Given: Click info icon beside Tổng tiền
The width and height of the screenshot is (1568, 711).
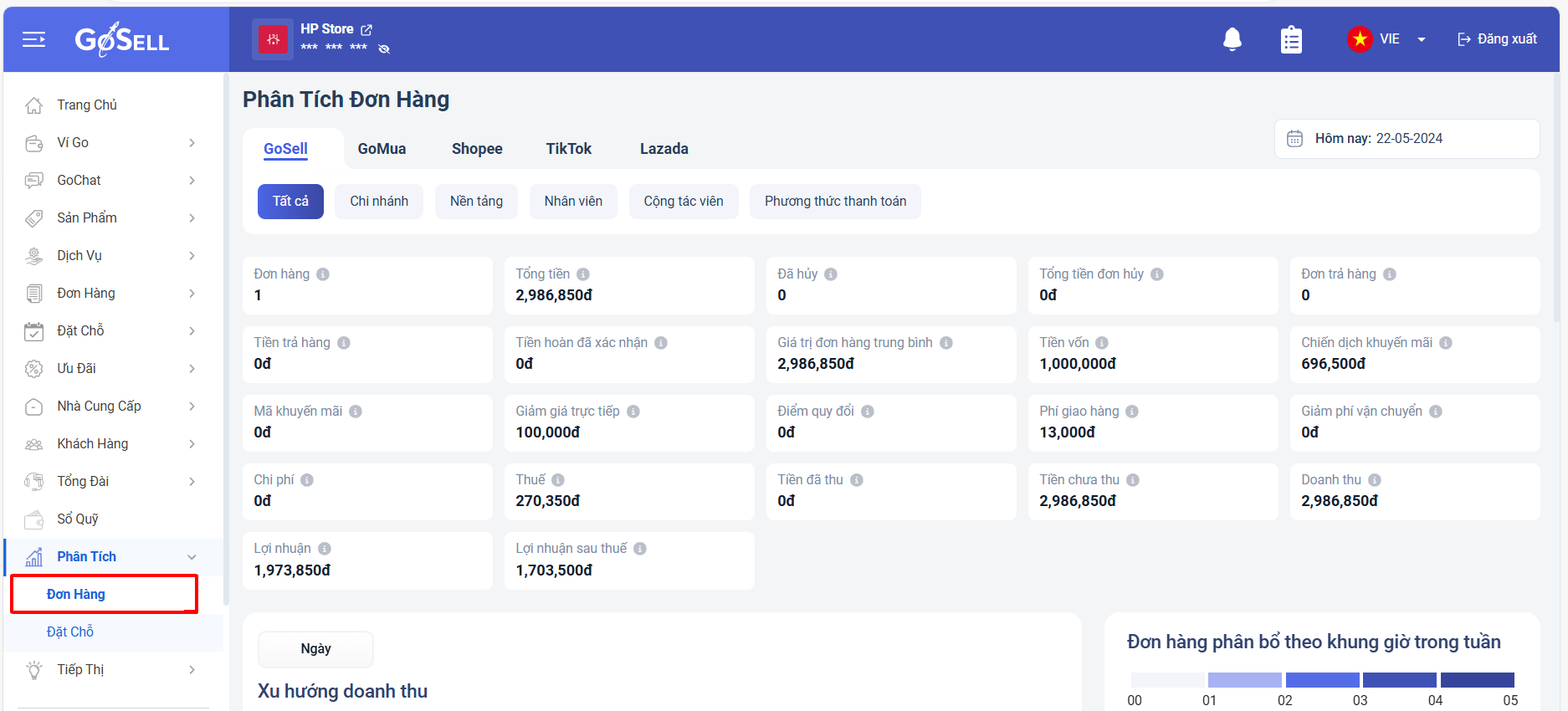Looking at the screenshot, I should pos(583,274).
